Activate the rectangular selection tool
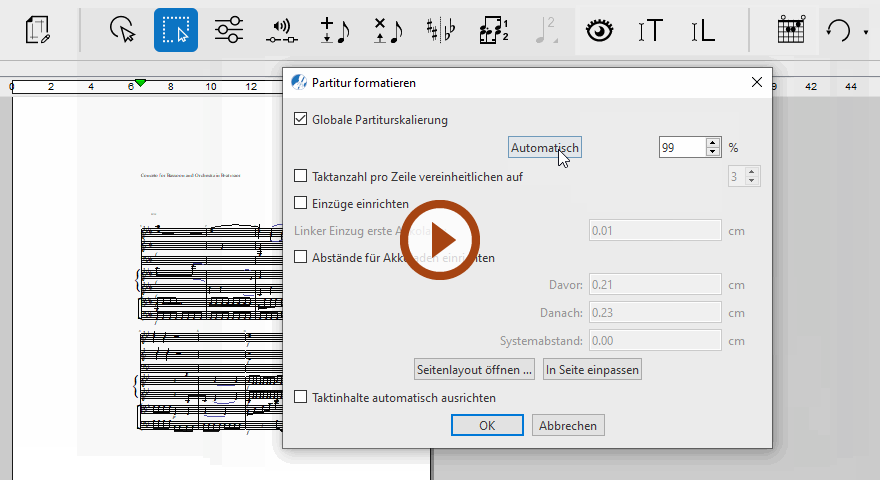This screenshot has width=880, height=480. 176,30
